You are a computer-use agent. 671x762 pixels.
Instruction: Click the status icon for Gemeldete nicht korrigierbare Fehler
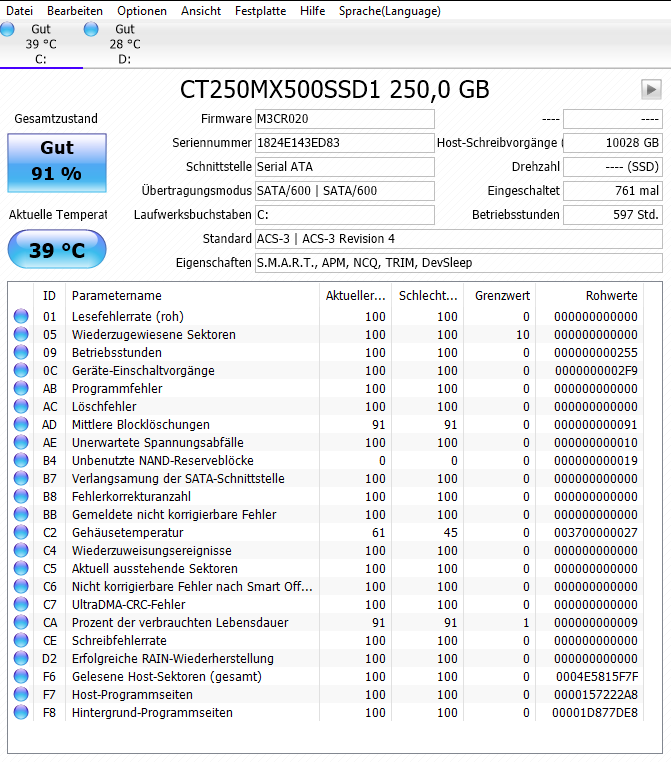pos(21,514)
